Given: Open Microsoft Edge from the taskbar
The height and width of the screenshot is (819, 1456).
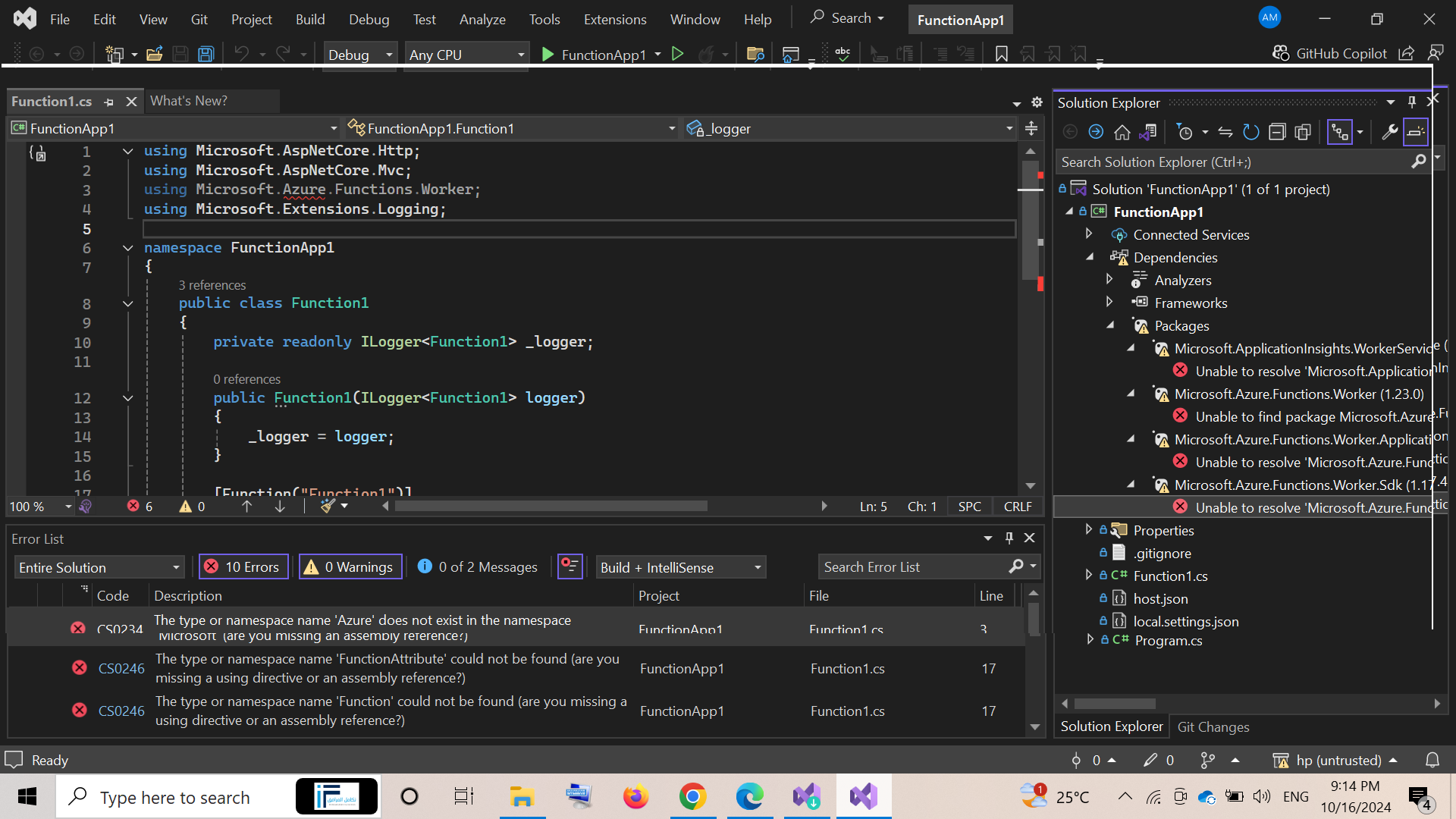Looking at the screenshot, I should (749, 797).
